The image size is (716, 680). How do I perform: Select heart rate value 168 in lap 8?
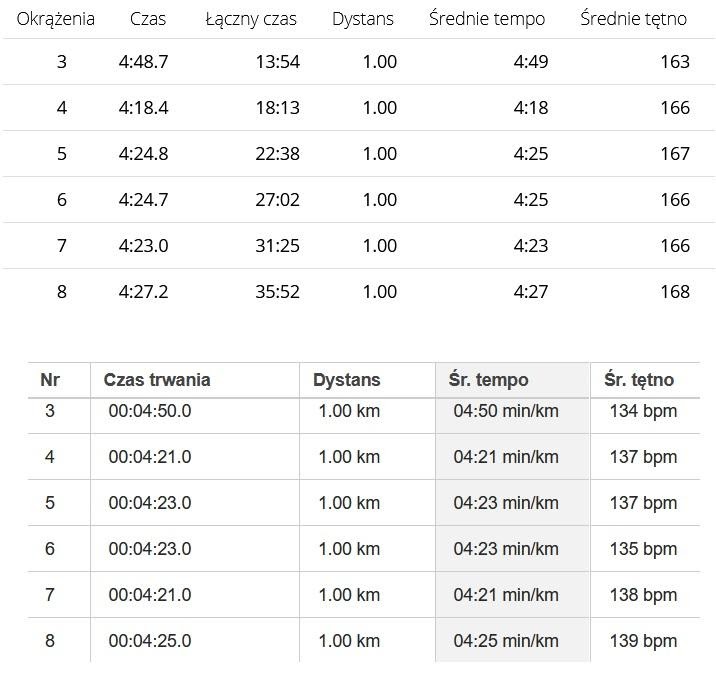coord(675,291)
